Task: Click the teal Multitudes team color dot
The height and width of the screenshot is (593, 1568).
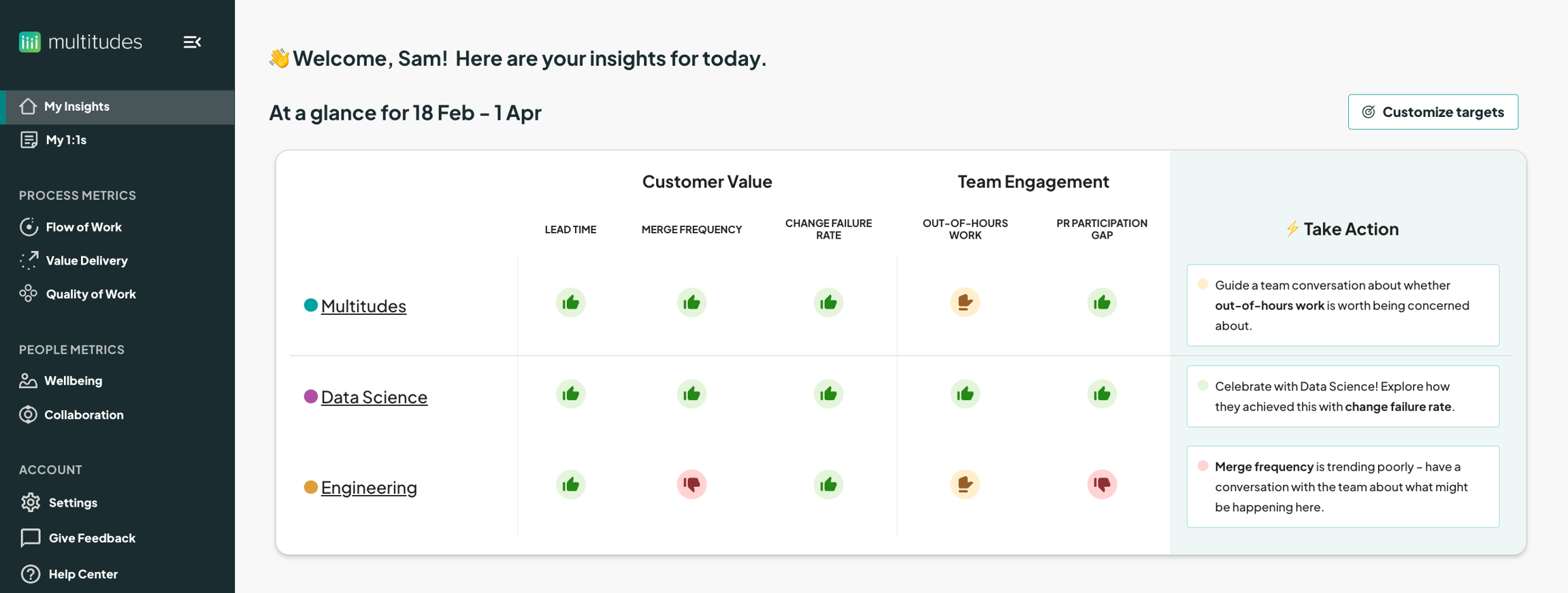Action: click(x=310, y=305)
